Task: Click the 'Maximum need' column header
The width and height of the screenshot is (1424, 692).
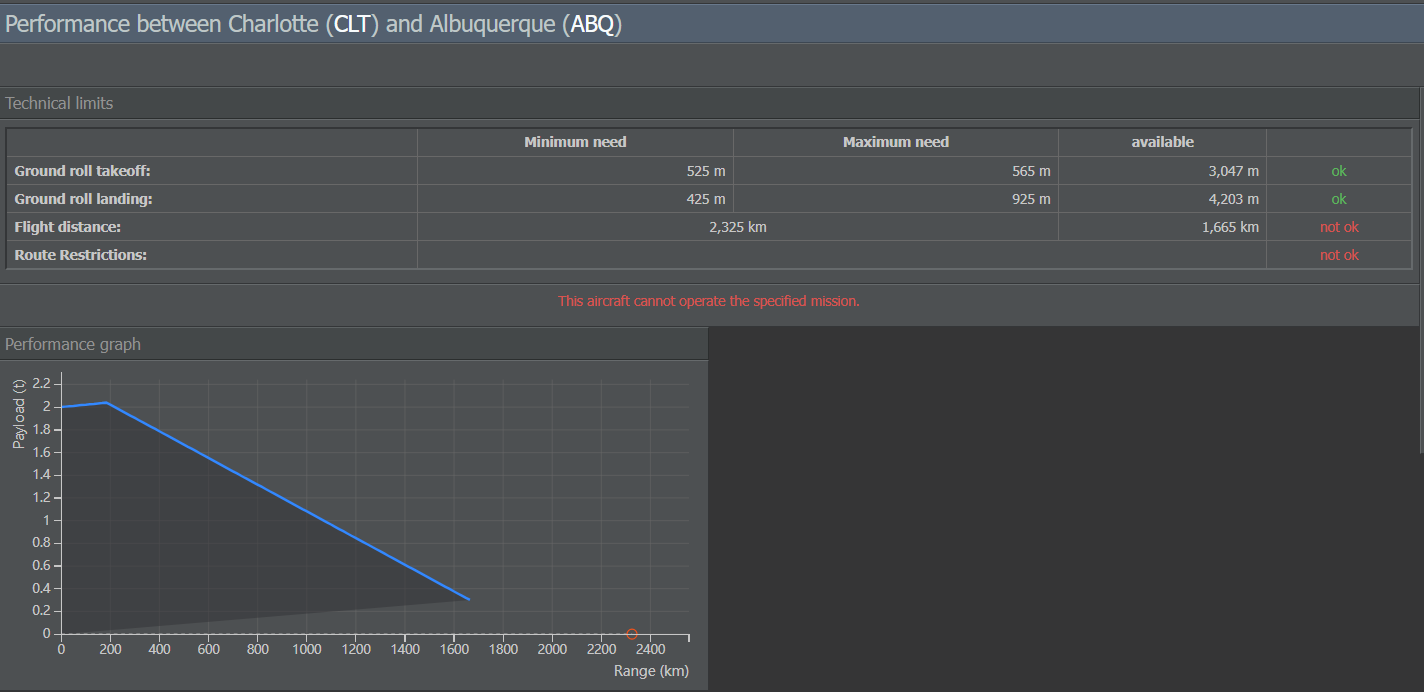Action: pos(896,142)
